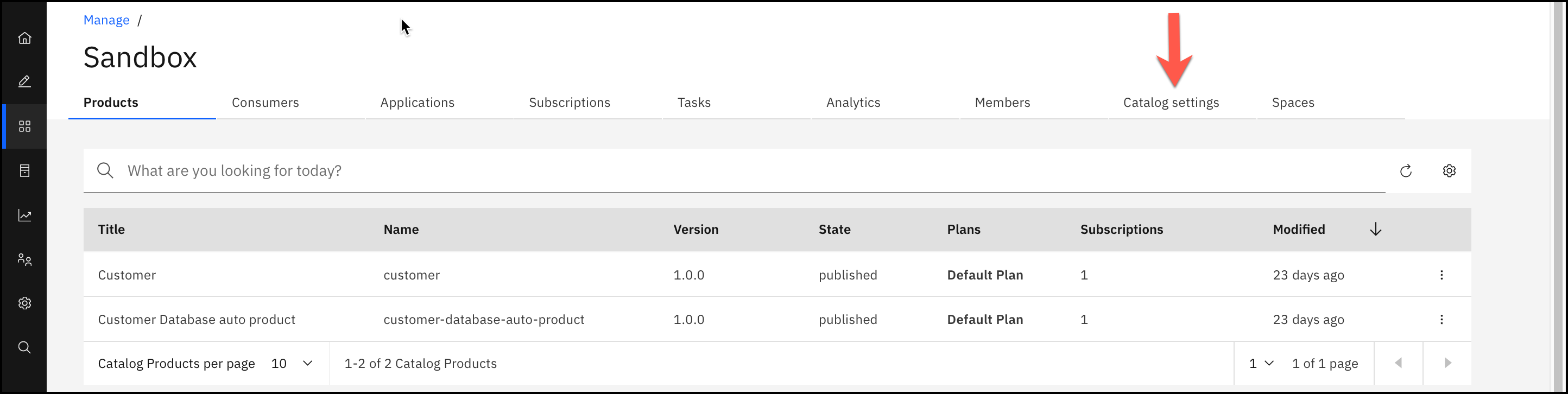The width and height of the screenshot is (1568, 394).
Task: Open table settings gear icon
Action: tap(1449, 171)
